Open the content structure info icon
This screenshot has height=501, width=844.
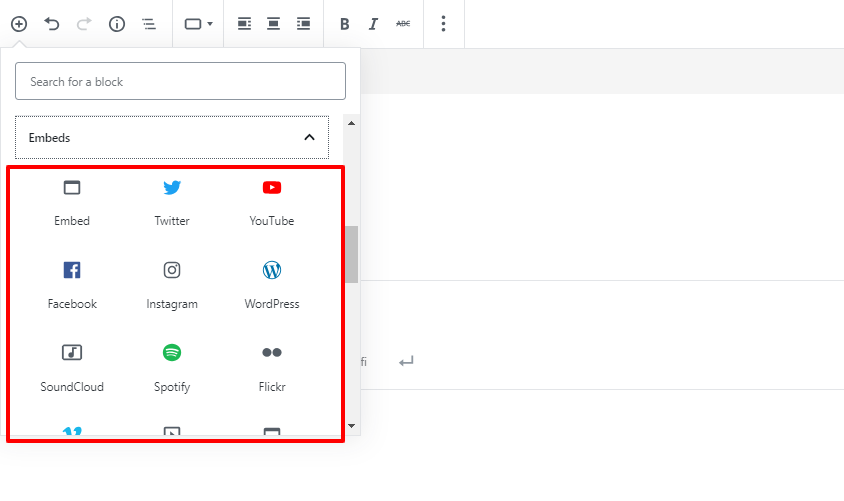117,24
